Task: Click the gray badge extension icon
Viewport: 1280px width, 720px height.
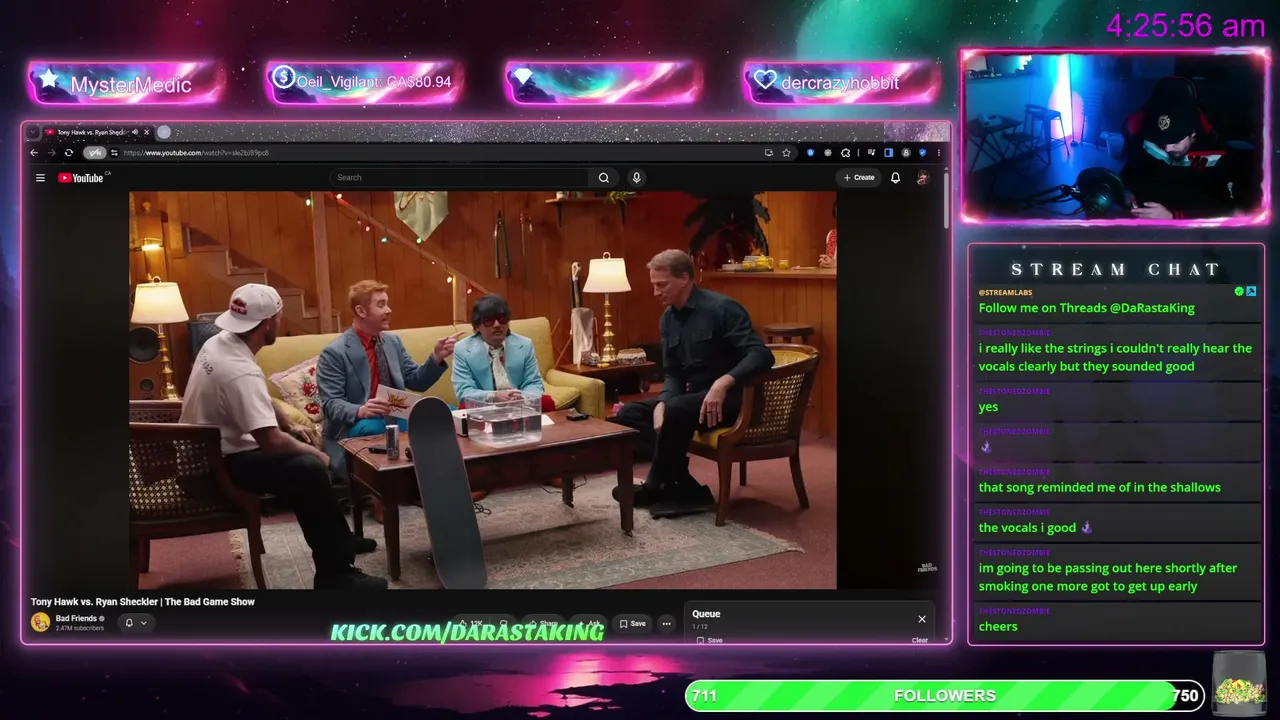Action: (828, 153)
